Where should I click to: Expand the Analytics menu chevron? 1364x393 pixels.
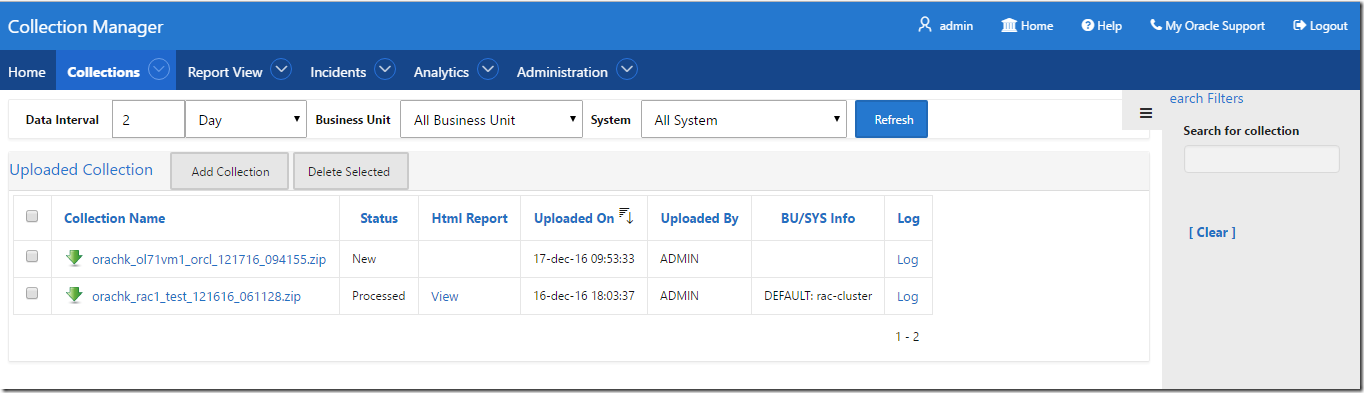(x=487, y=70)
